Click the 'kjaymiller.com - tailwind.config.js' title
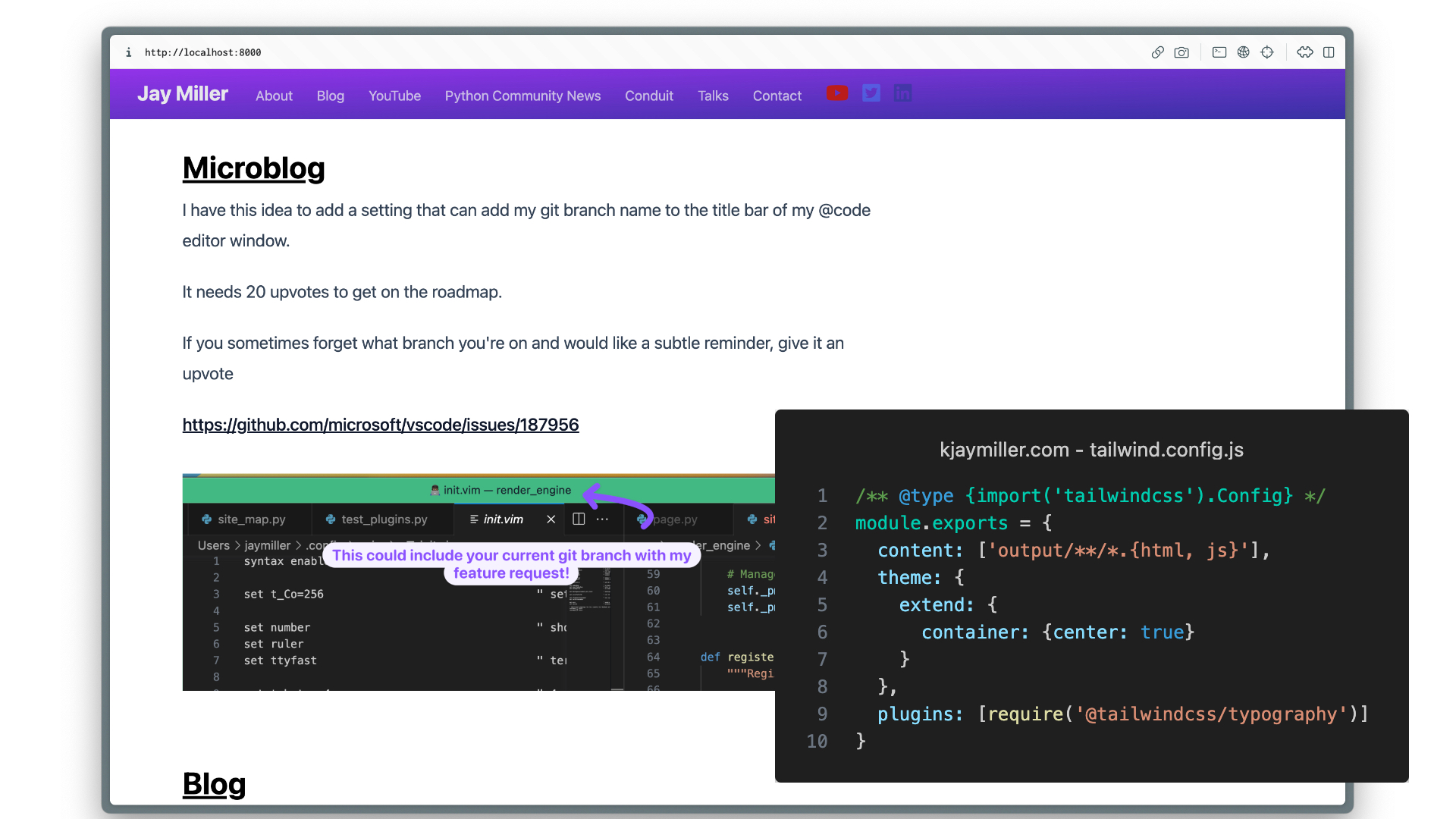1456x819 pixels. pyautogui.click(x=1091, y=450)
